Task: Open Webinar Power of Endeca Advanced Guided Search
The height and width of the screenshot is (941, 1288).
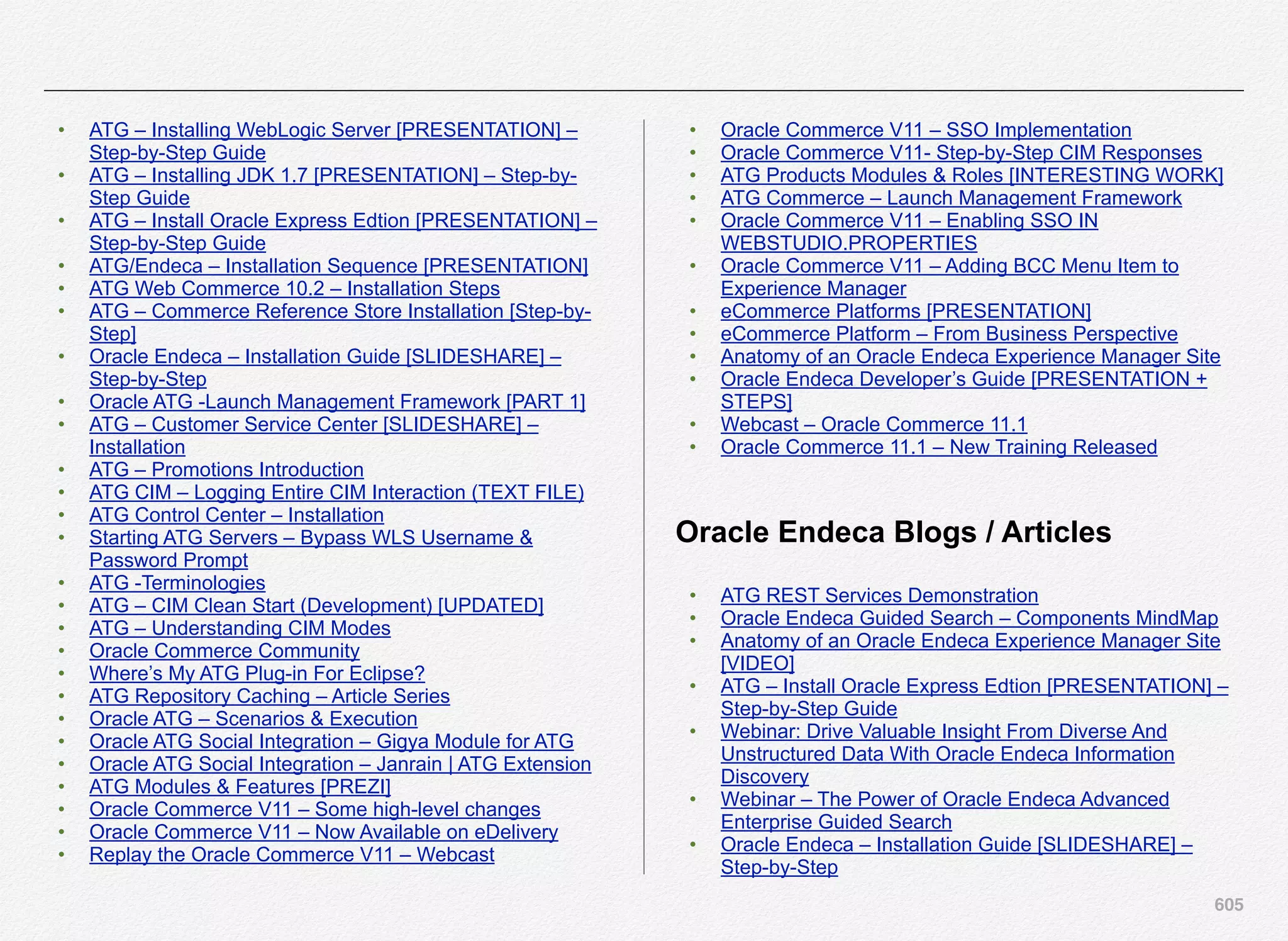Action: [945, 811]
